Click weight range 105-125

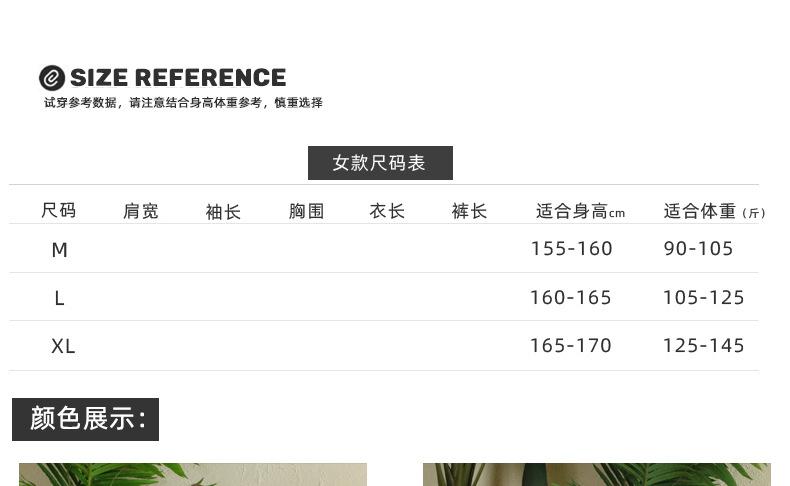[x=703, y=297]
